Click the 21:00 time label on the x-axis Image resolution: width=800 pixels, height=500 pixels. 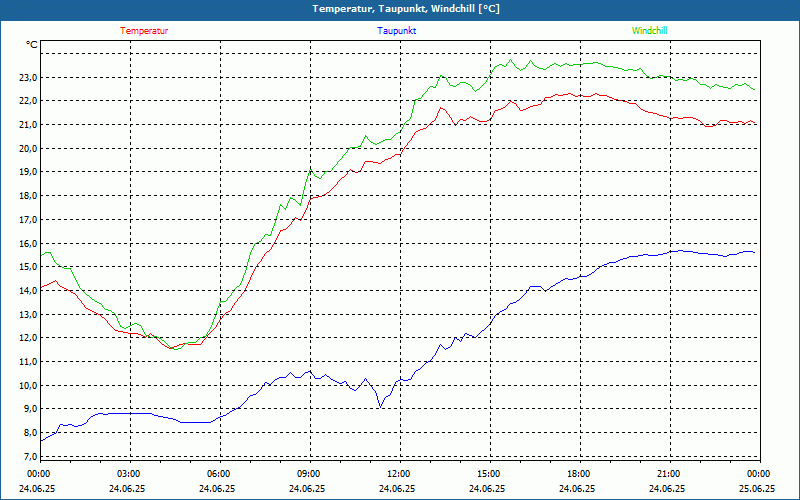point(667,474)
